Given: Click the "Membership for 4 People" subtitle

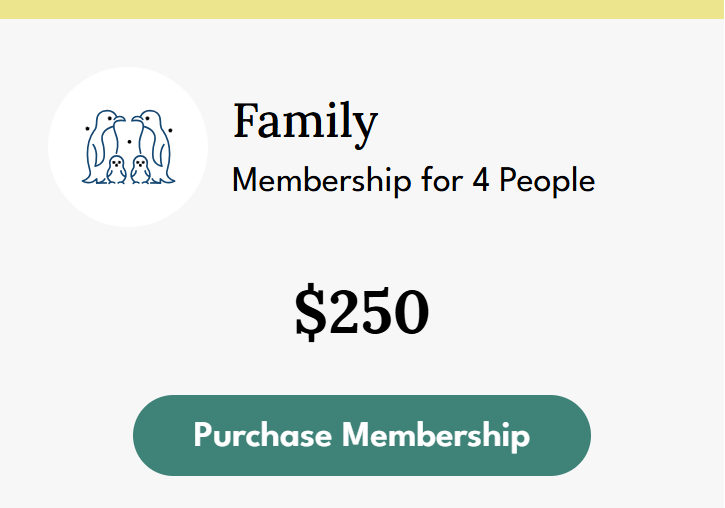Looking at the screenshot, I should (413, 181).
